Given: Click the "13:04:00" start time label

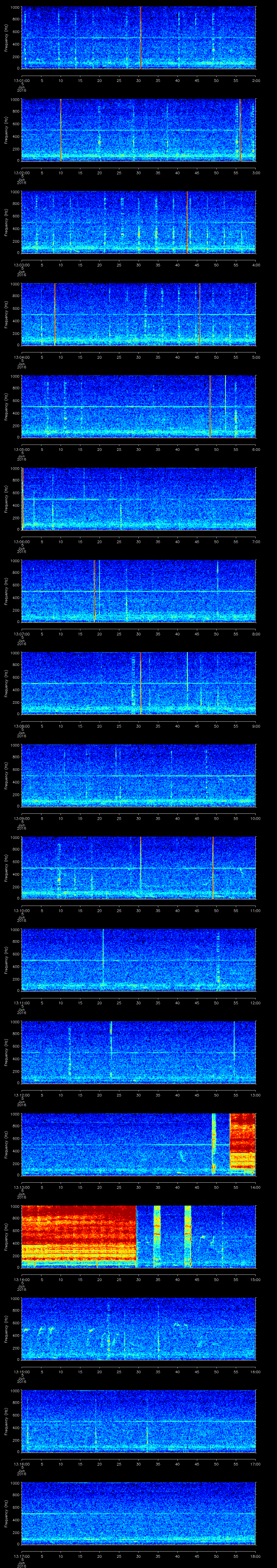Looking at the screenshot, I should coord(22,357).
